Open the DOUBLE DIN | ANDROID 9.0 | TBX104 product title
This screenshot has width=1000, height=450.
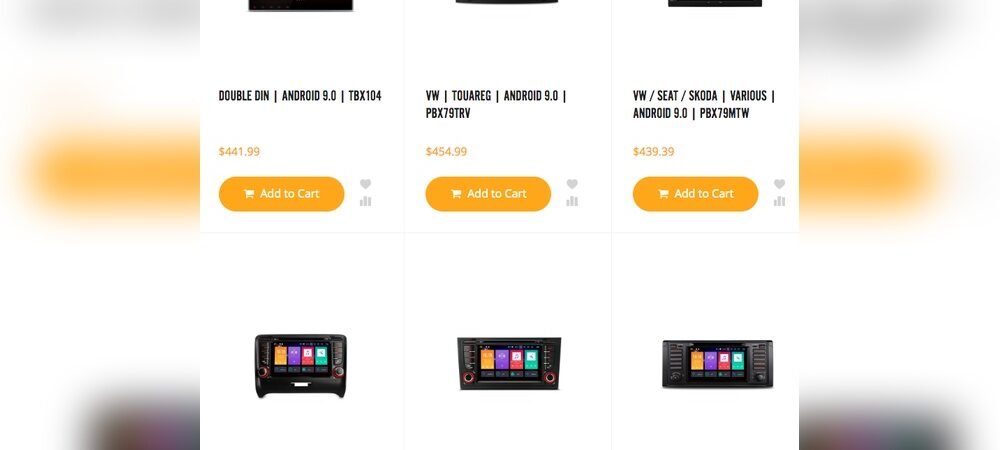point(300,96)
